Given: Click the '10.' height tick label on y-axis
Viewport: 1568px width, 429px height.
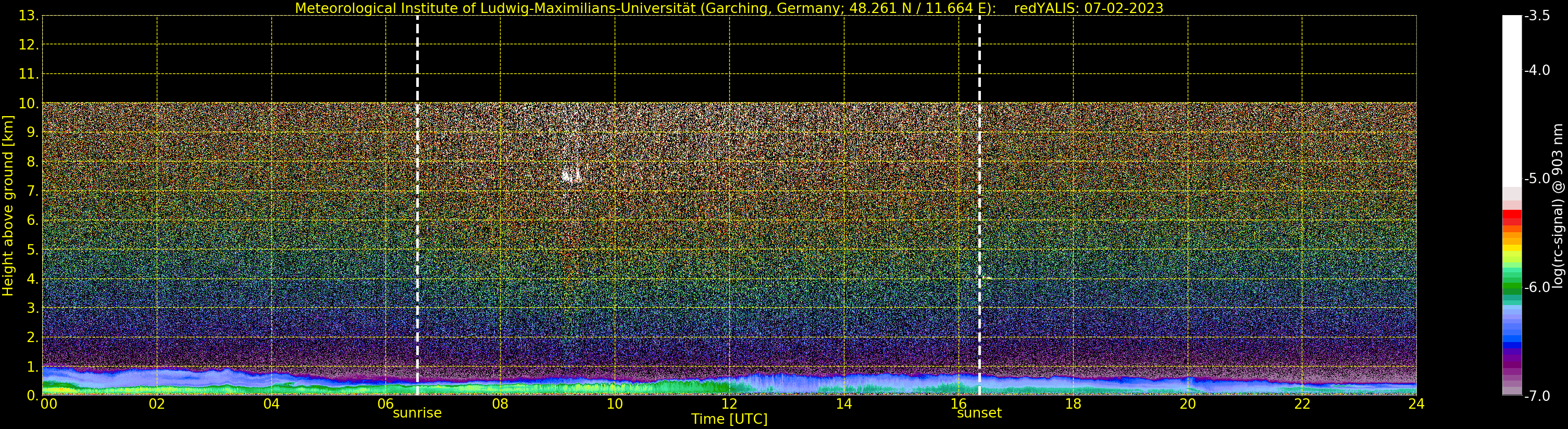Looking at the screenshot, I should pos(29,104).
